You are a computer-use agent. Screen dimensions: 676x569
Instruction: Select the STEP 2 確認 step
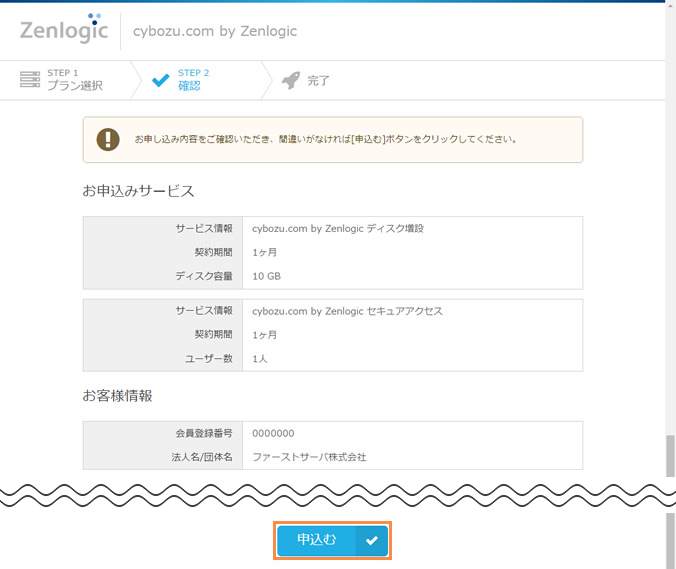click(x=193, y=80)
